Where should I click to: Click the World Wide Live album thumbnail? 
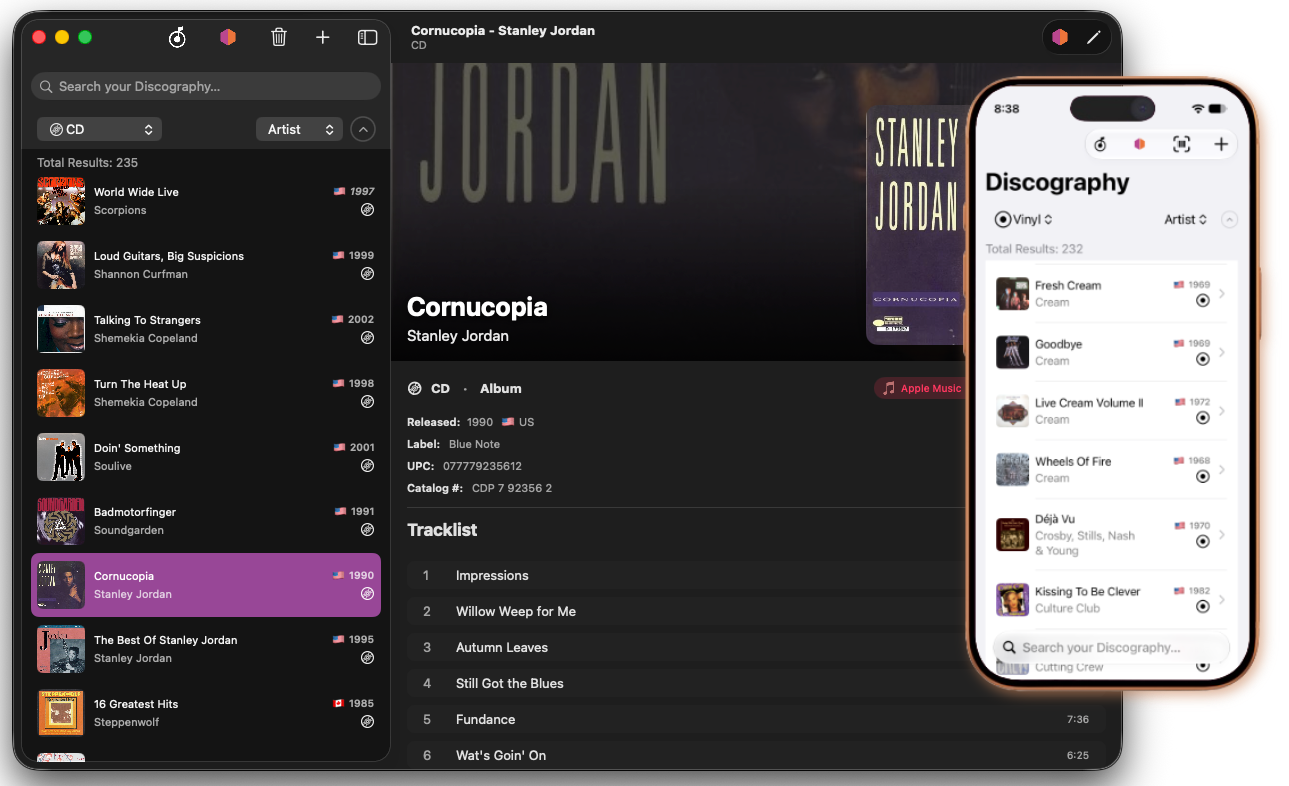pyautogui.click(x=61, y=201)
